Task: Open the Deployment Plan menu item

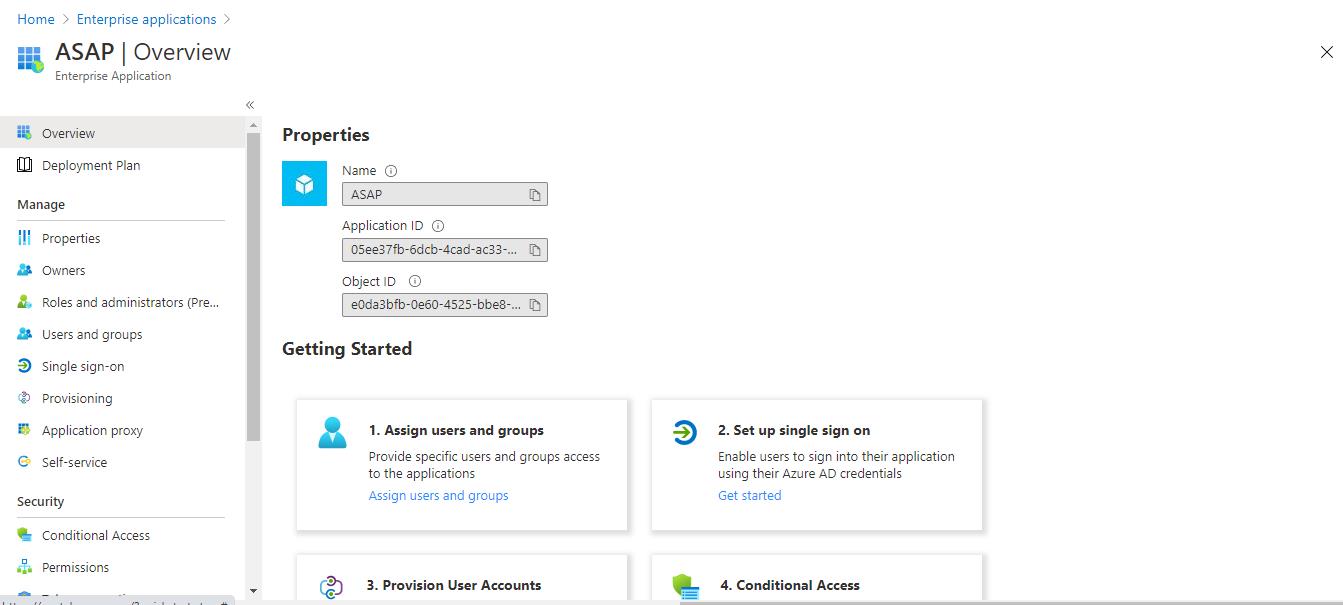Action: click(x=91, y=165)
